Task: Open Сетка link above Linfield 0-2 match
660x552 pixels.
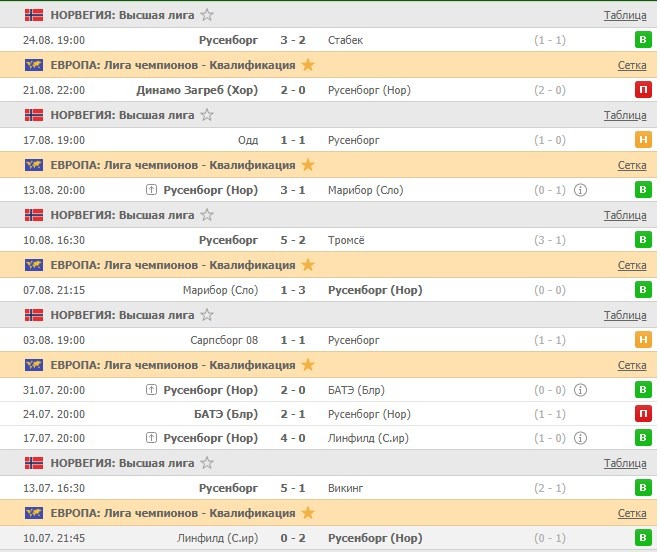Action: coord(631,513)
